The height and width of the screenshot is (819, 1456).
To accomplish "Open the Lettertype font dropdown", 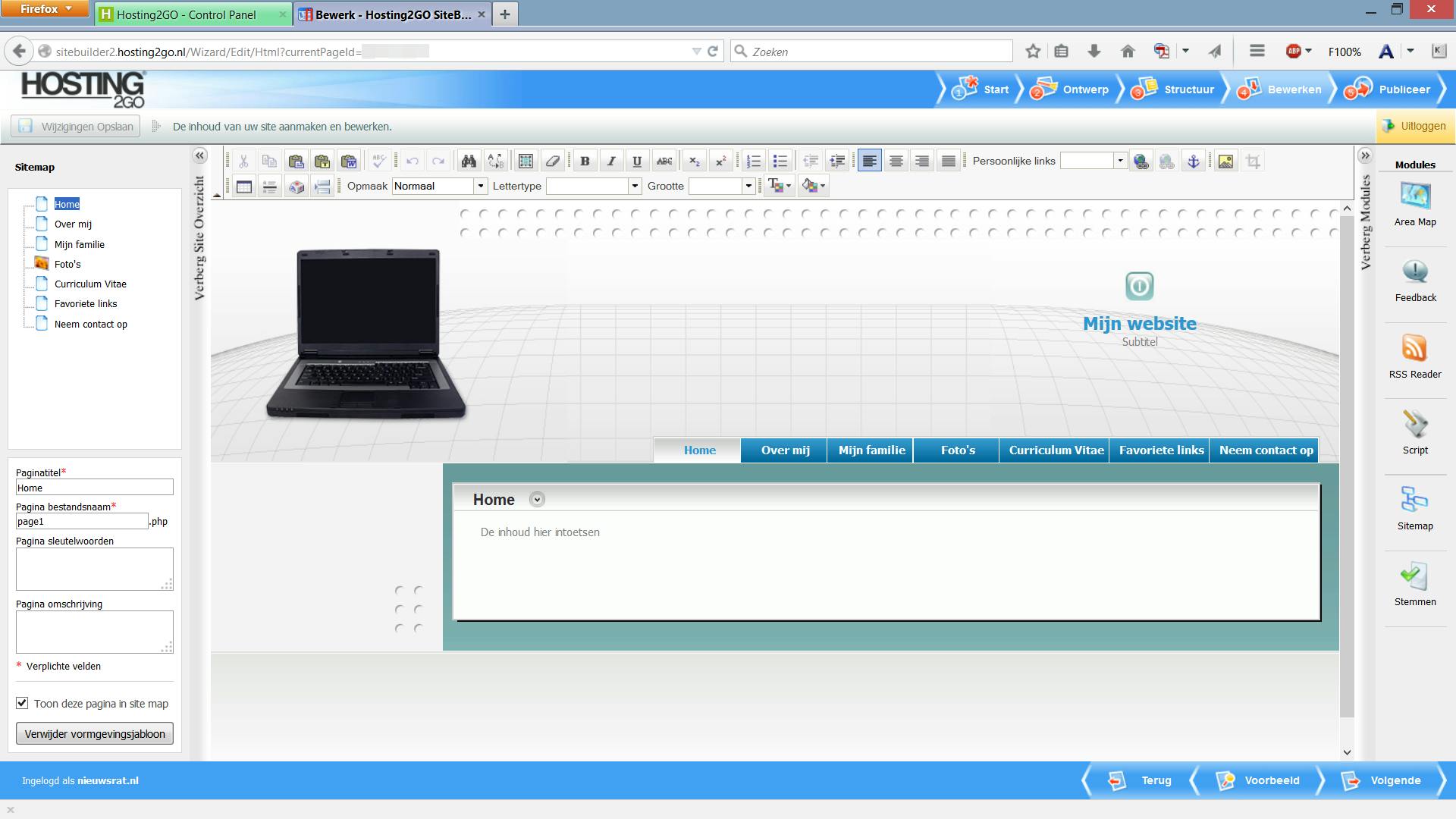I will click(x=635, y=186).
